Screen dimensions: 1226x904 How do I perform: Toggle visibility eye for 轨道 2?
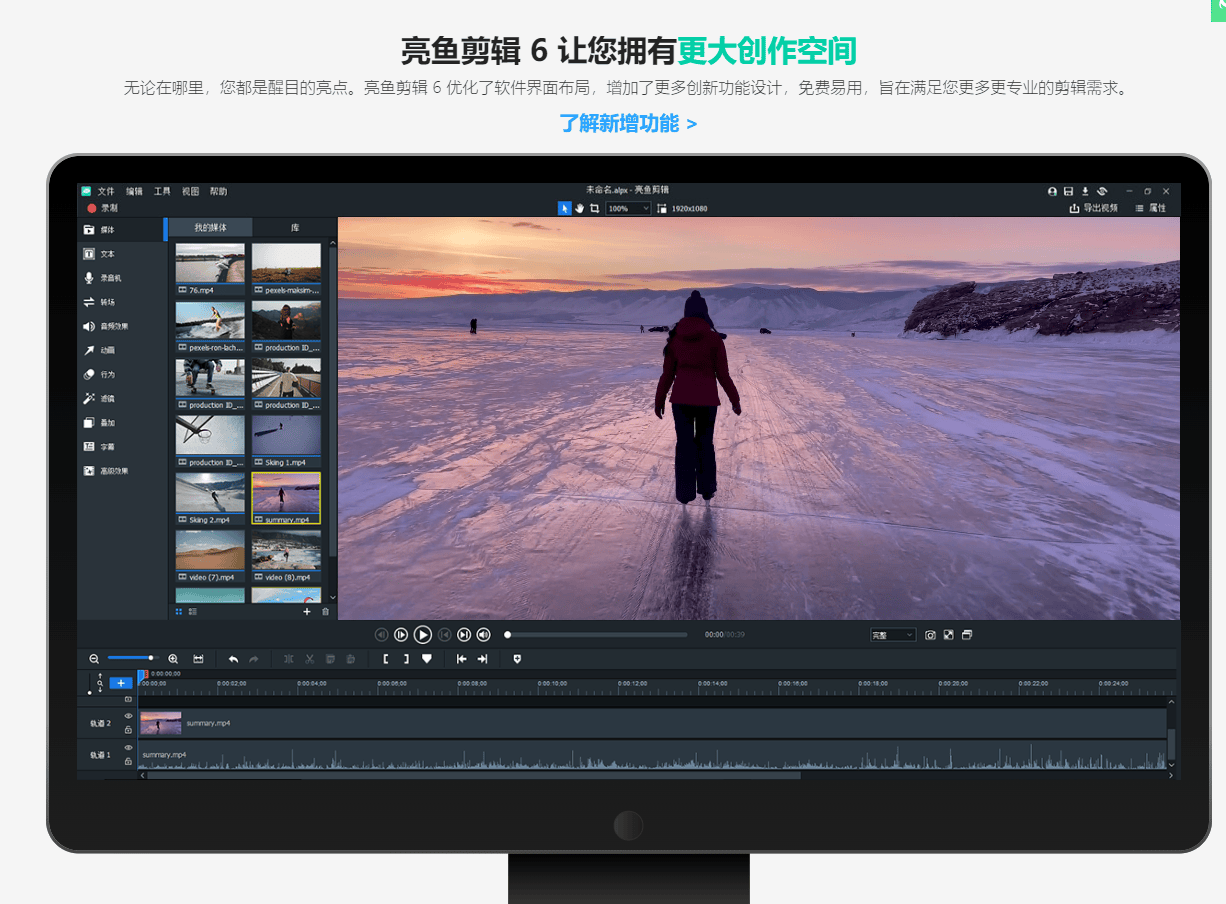[x=128, y=716]
